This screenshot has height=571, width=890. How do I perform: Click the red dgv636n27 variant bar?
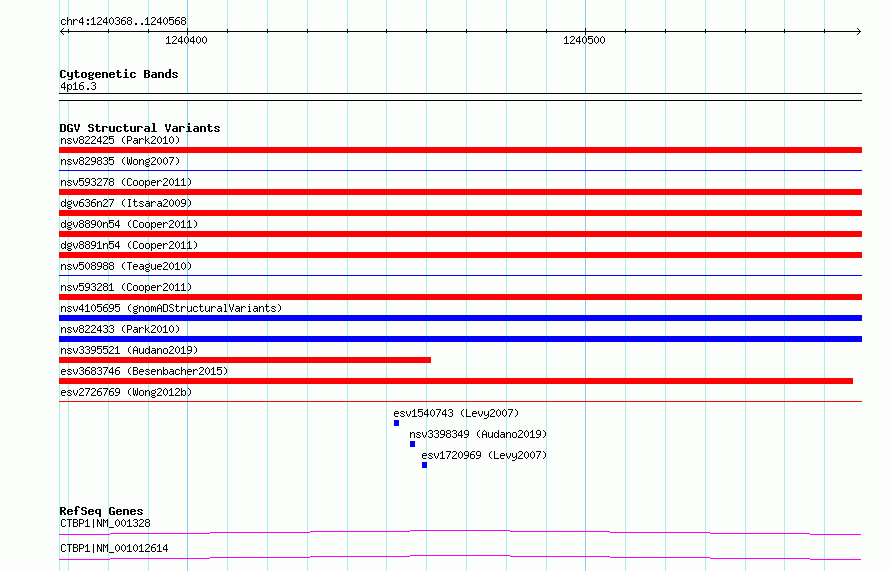460,213
